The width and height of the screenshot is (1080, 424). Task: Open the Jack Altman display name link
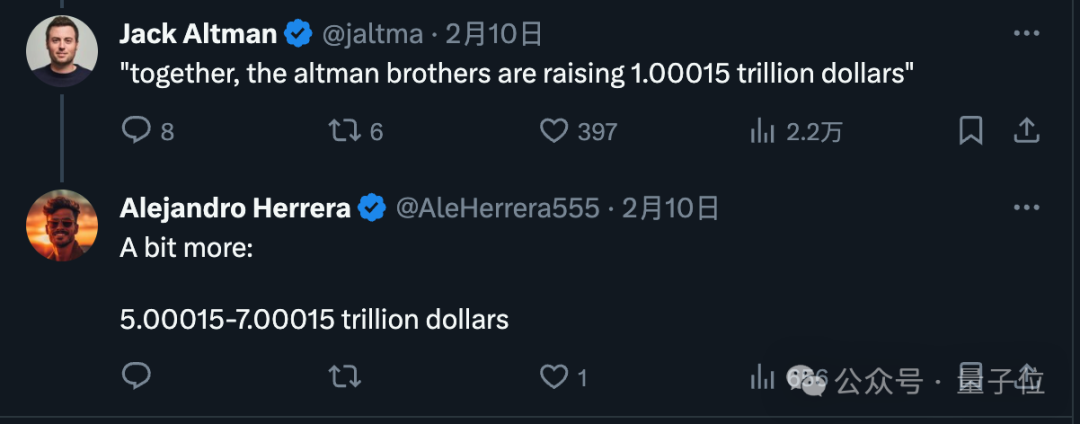pos(198,34)
